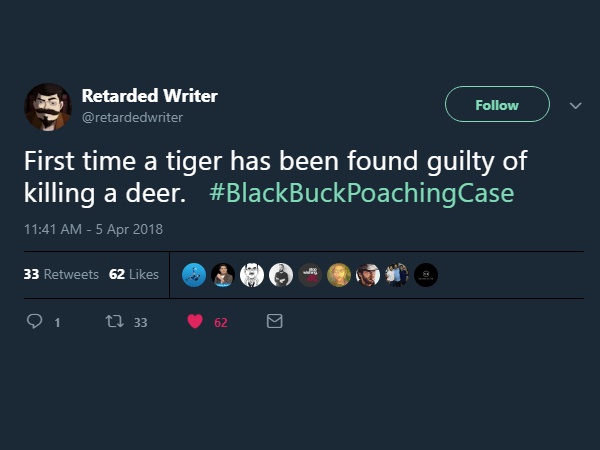600x450 pixels.
Task: Open the tweet options chevron menu
Action: [574, 105]
